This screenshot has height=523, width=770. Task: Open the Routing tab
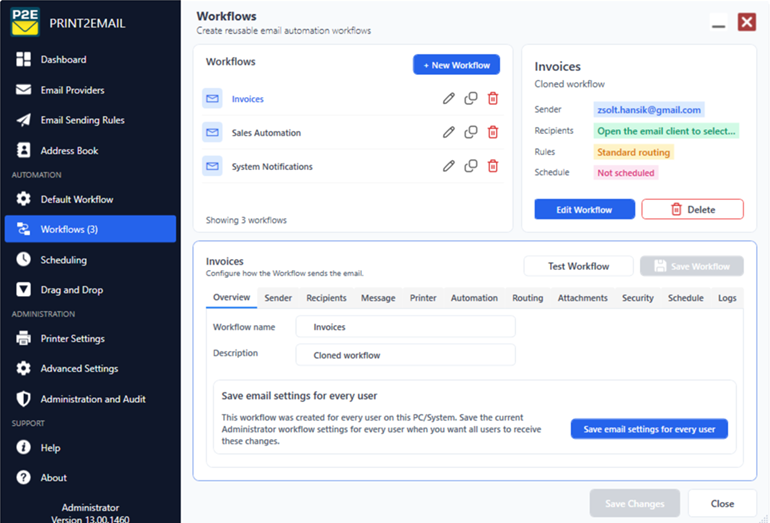click(x=527, y=298)
